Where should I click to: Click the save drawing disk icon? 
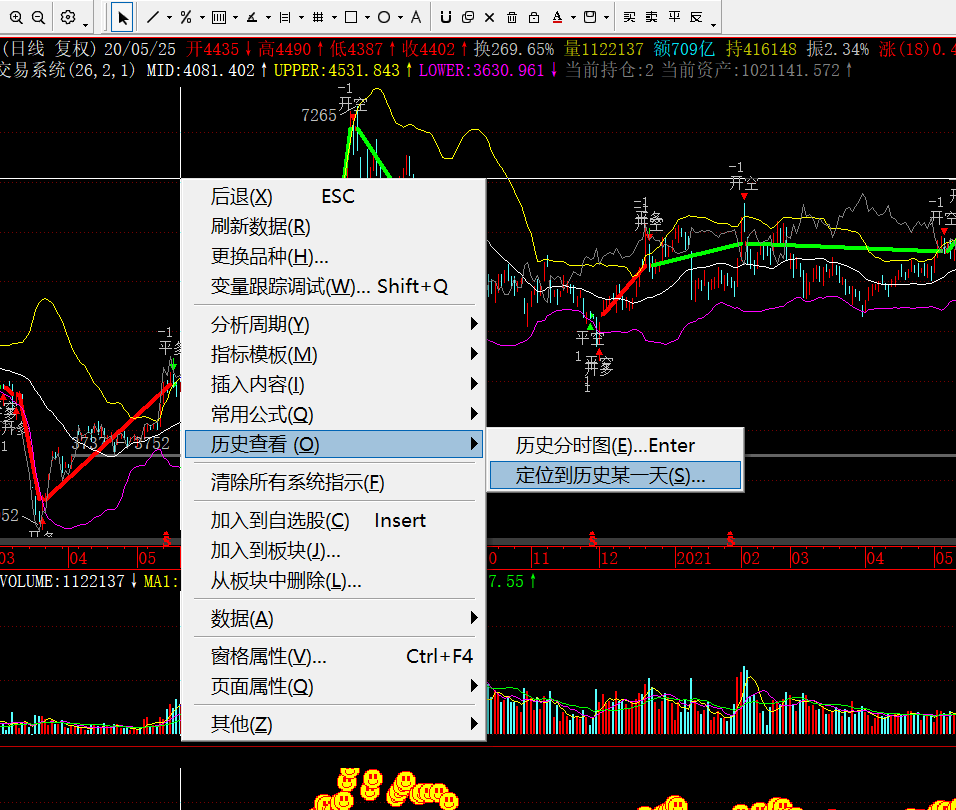coord(590,17)
